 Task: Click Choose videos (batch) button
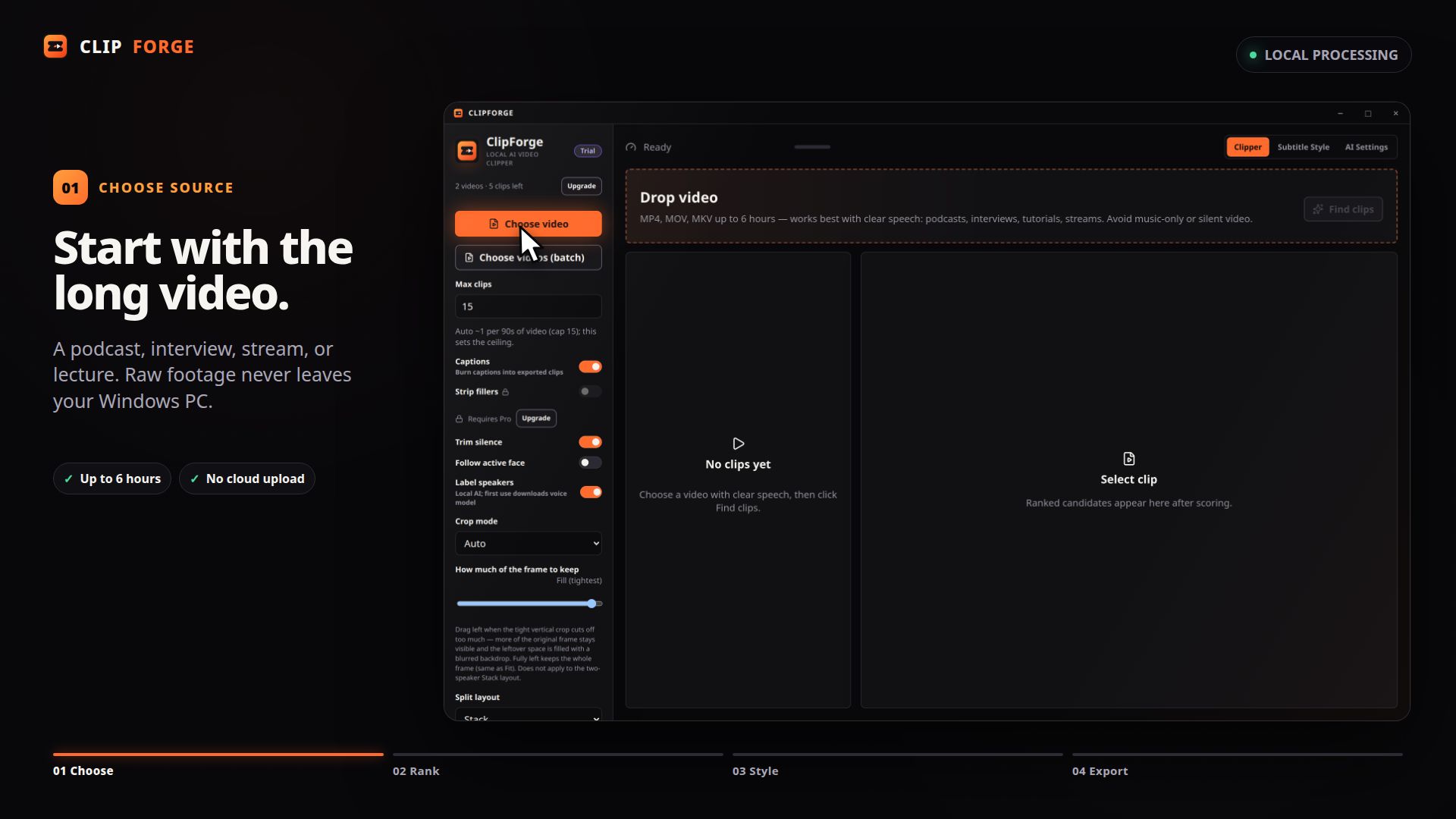[529, 258]
